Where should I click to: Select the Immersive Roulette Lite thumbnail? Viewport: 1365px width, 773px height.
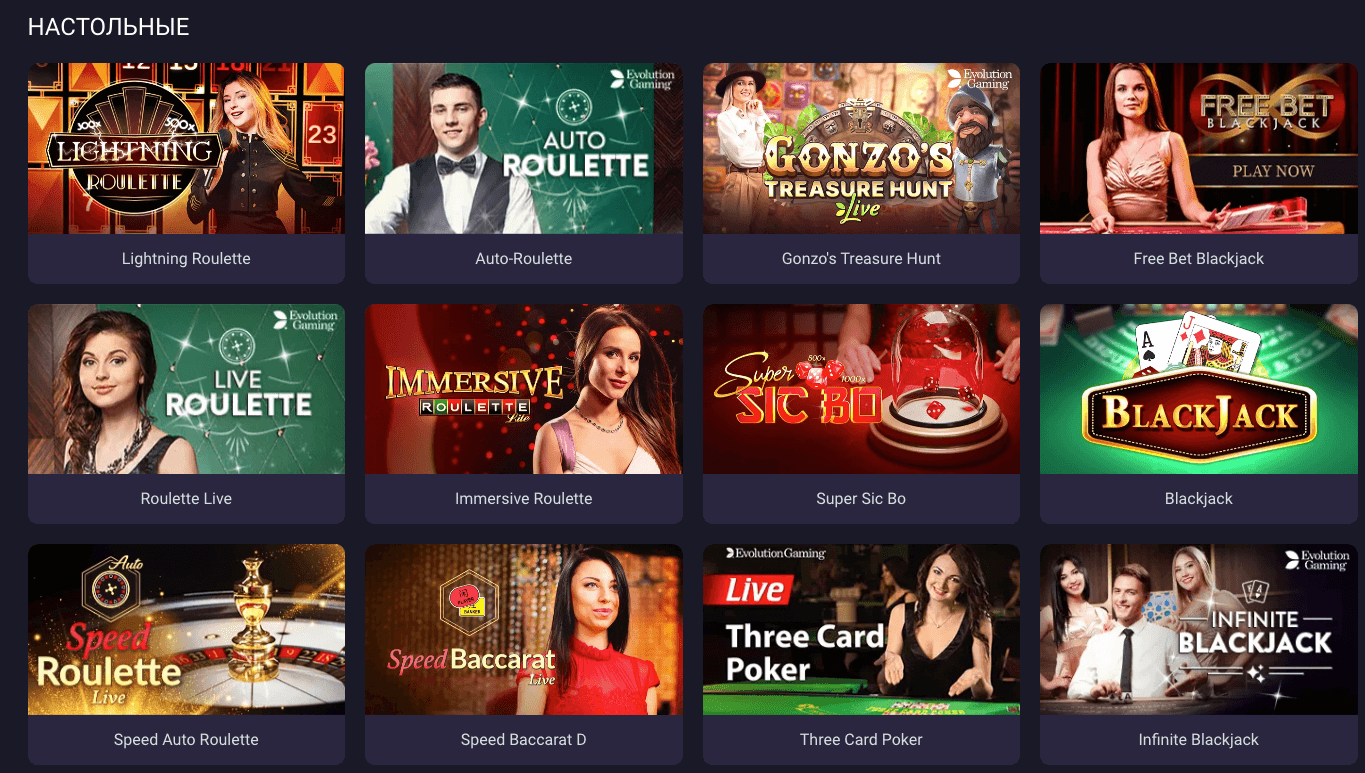point(524,389)
